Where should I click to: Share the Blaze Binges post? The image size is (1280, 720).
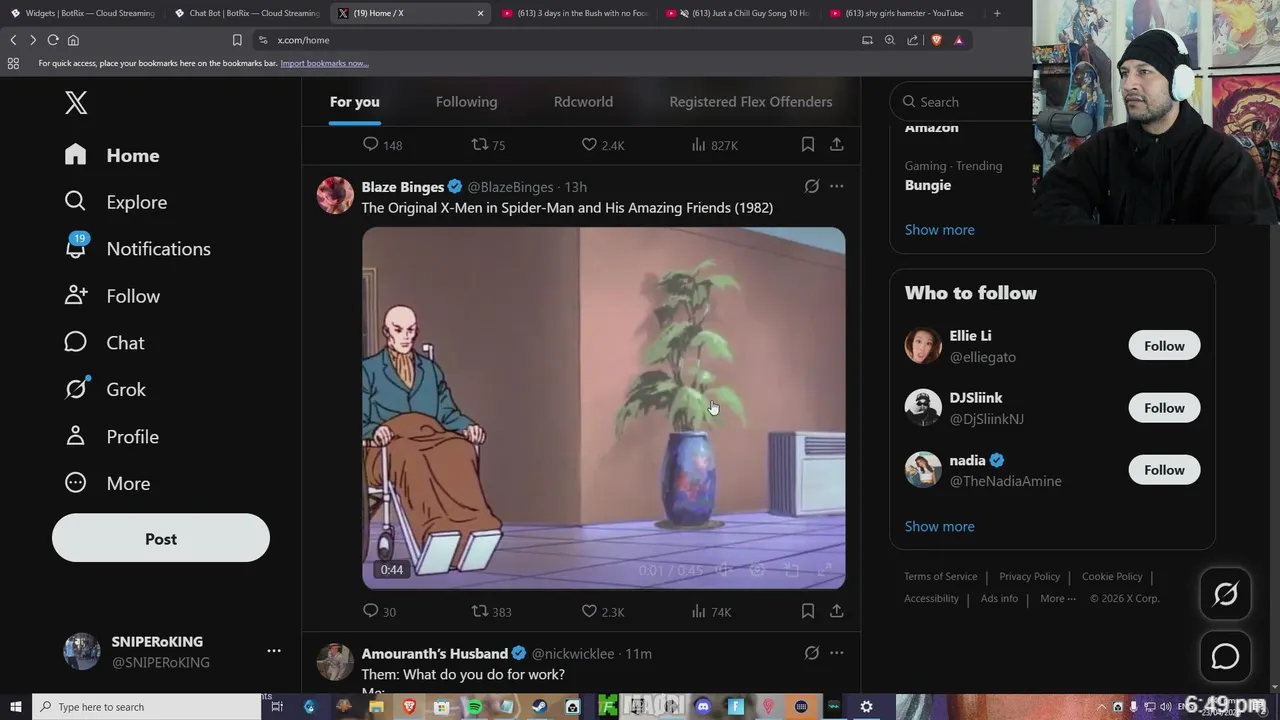(836, 611)
